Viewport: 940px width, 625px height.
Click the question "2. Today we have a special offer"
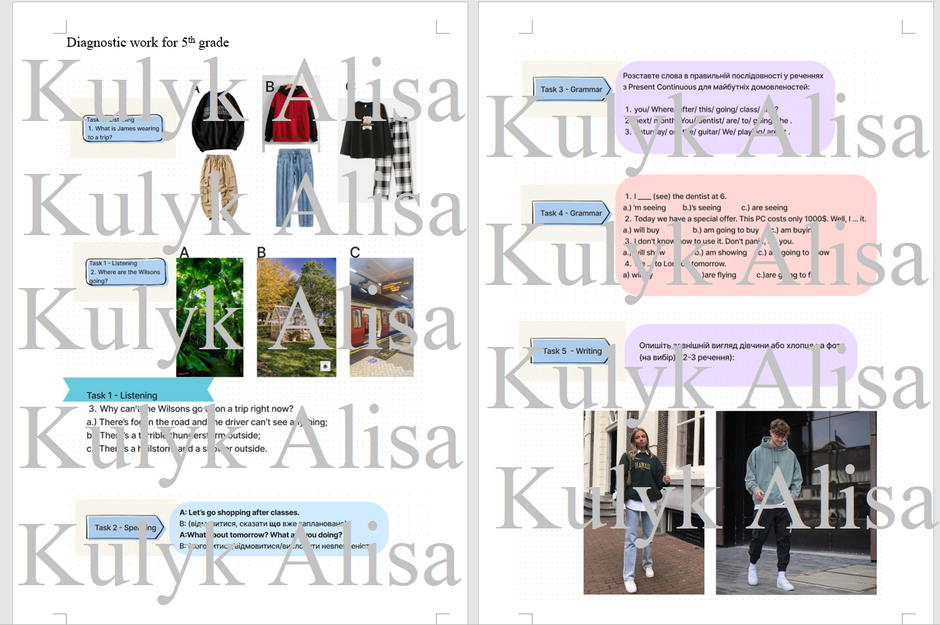[x=745, y=219]
